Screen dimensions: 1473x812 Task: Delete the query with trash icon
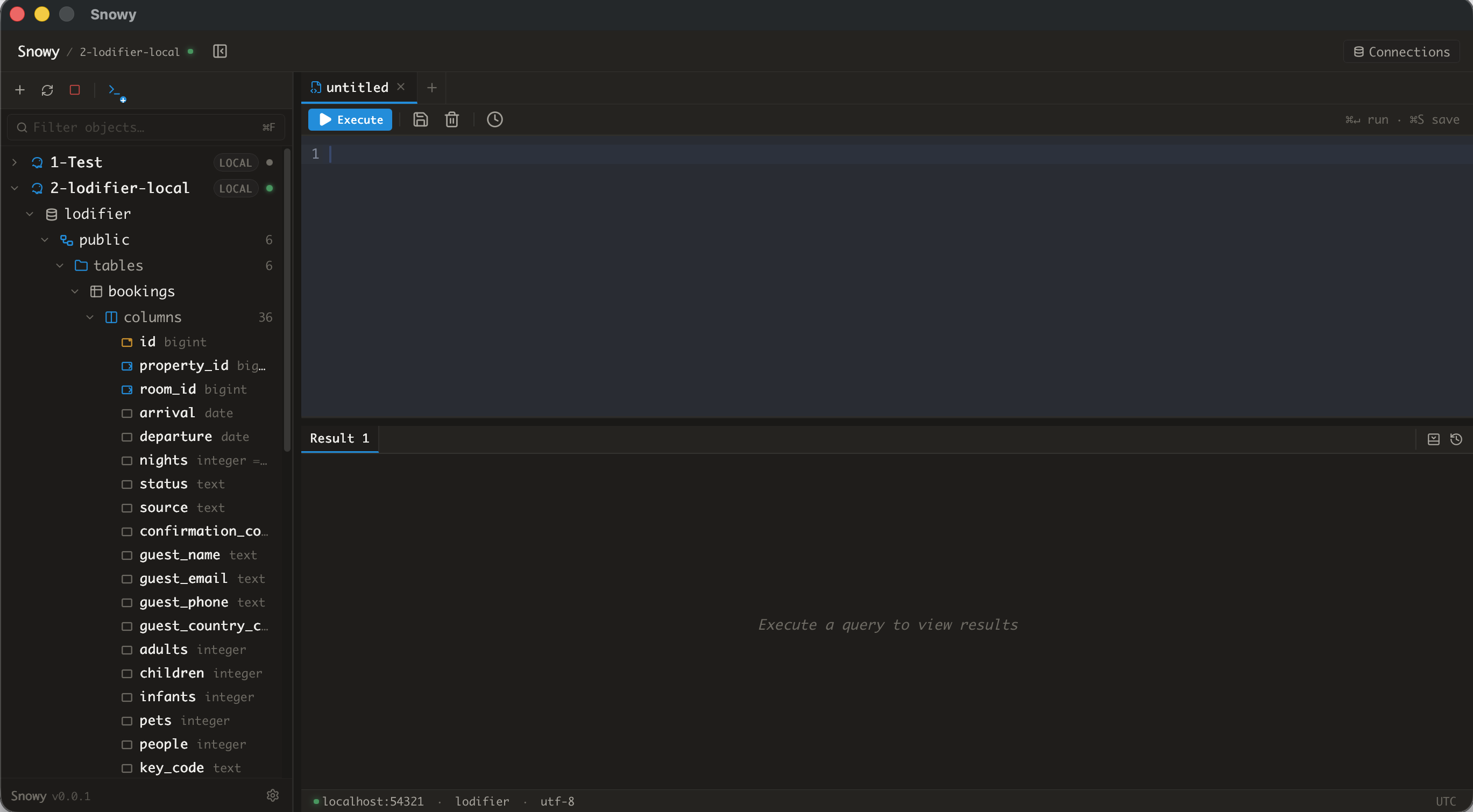[x=452, y=119]
